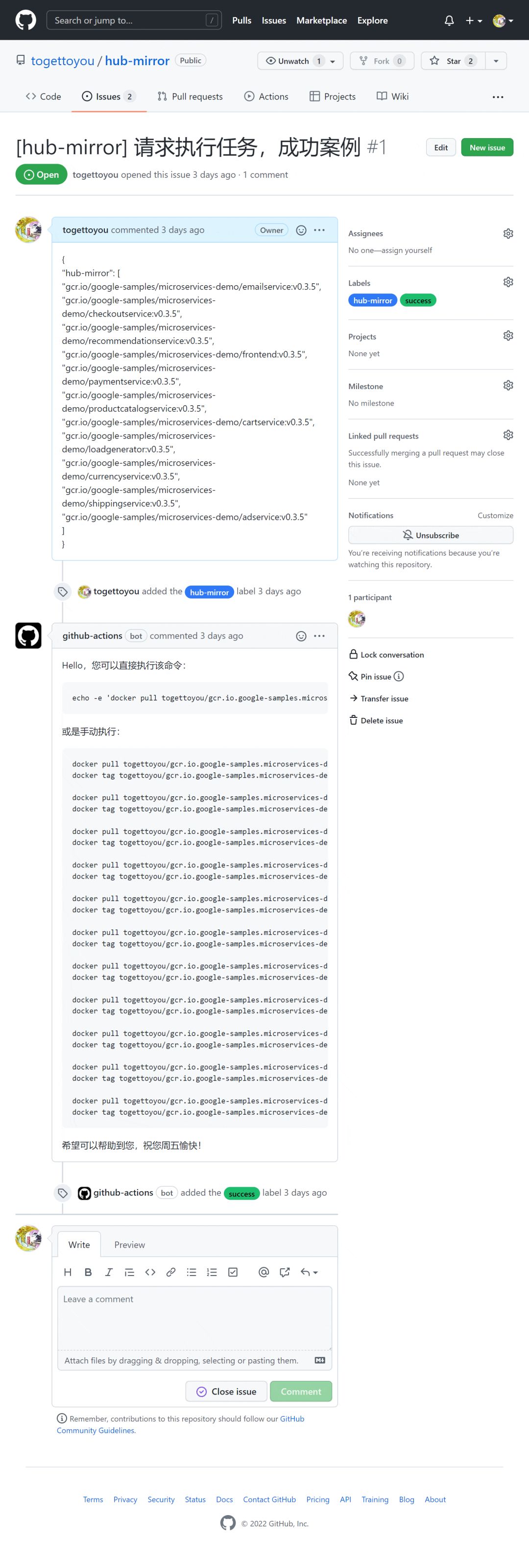Image resolution: width=529 pixels, height=1568 pixels.
Task: Add a task list using checkbox icon
Action: (233, 1272)
